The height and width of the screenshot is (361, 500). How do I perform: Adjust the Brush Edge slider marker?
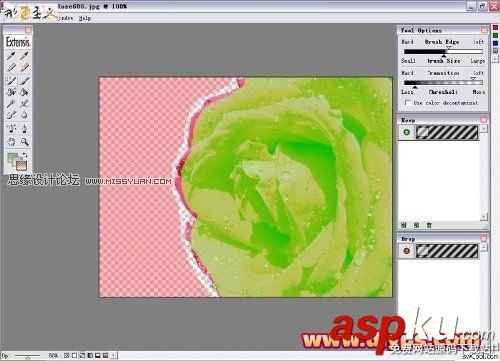coord(449,48)
